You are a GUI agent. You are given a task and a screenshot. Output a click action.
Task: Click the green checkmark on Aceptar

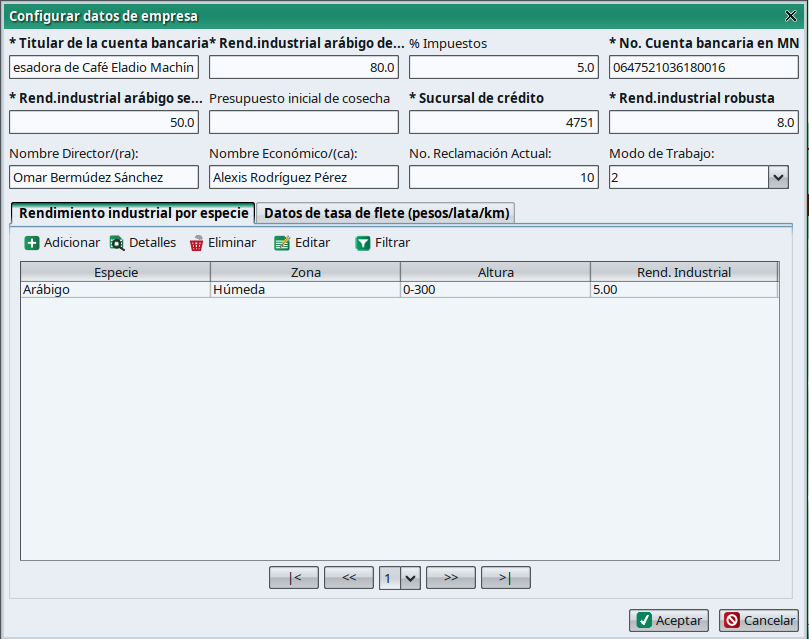pyautogui.click(x=645, y=621)
